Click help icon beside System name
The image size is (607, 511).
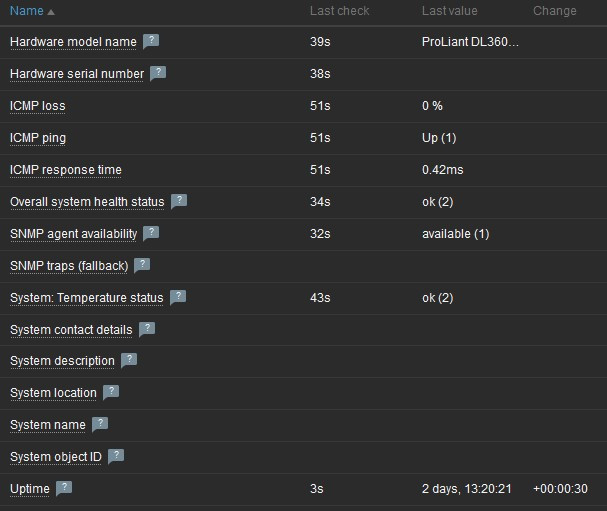pyautogui.click(x=100, y=425)
